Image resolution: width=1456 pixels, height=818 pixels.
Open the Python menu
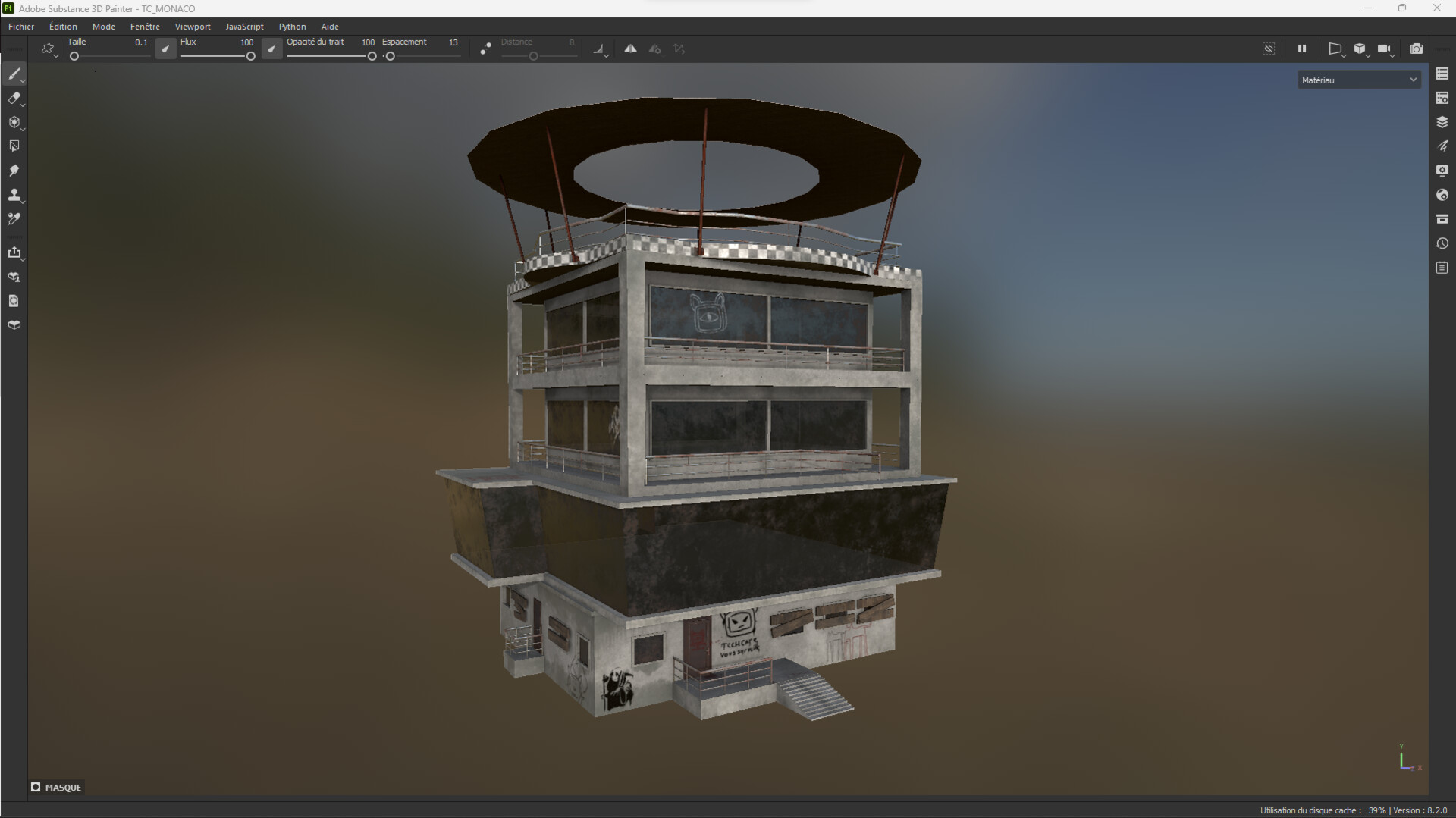pyautogui.click(x=292, y=26)
